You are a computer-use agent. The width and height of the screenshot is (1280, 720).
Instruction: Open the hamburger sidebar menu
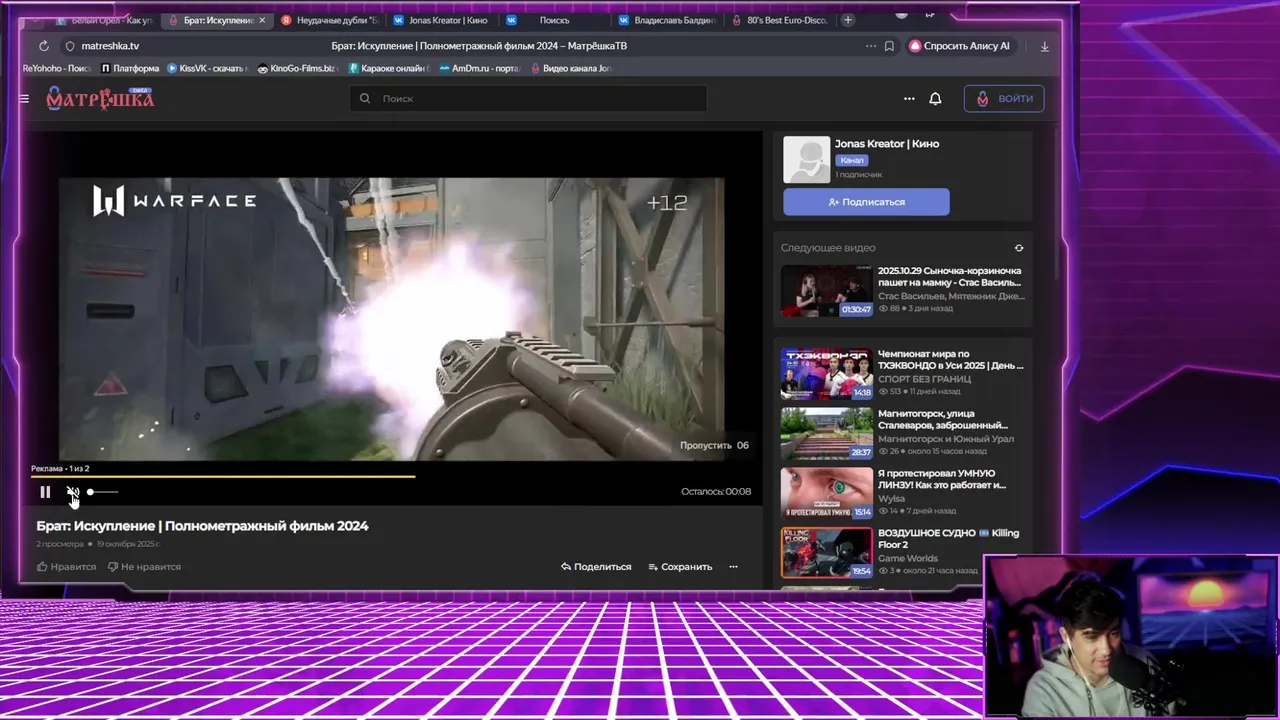tap(24, 99)
